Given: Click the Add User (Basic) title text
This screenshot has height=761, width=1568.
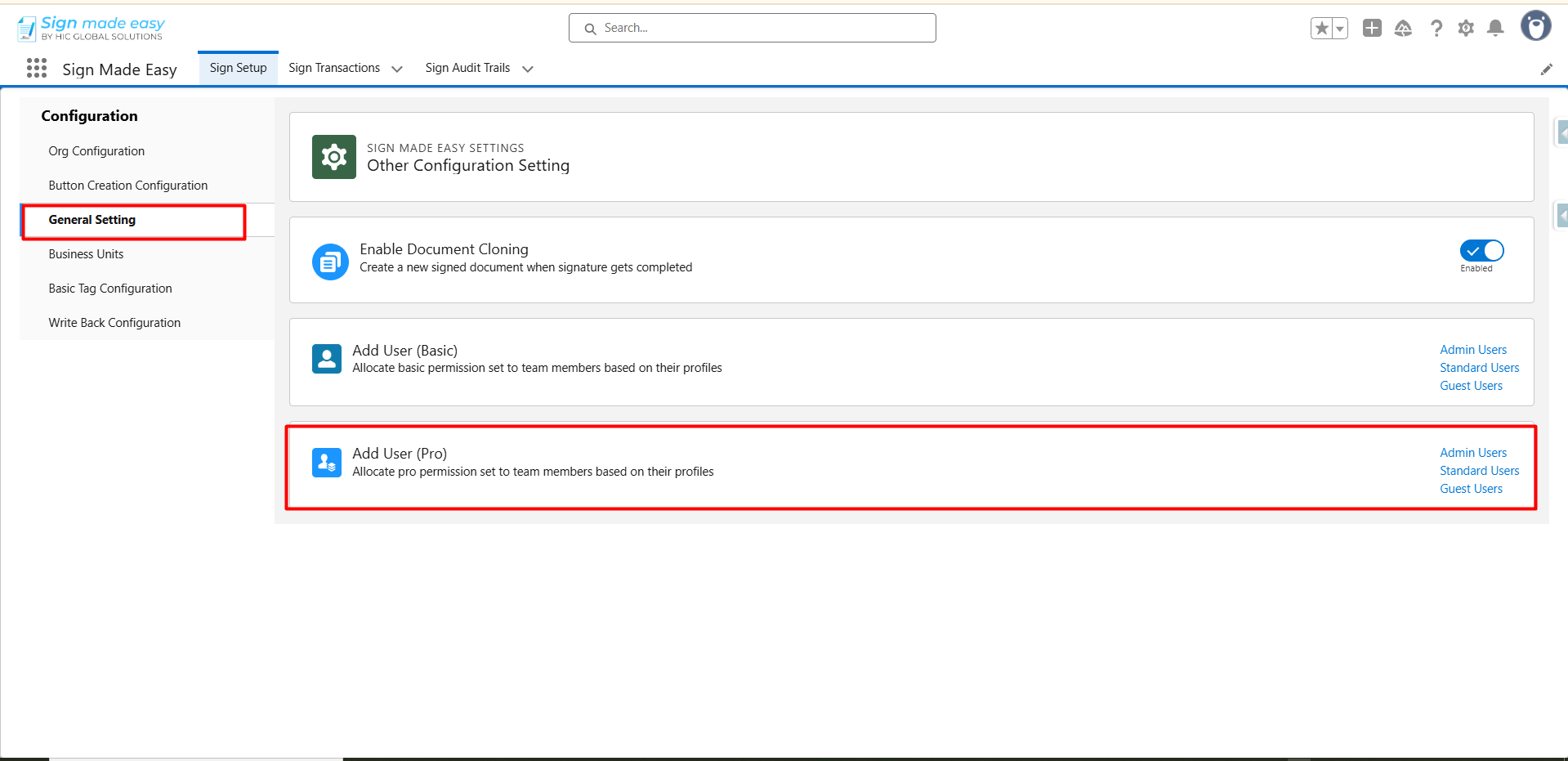Looking at the screenshot, I should 404,351.
